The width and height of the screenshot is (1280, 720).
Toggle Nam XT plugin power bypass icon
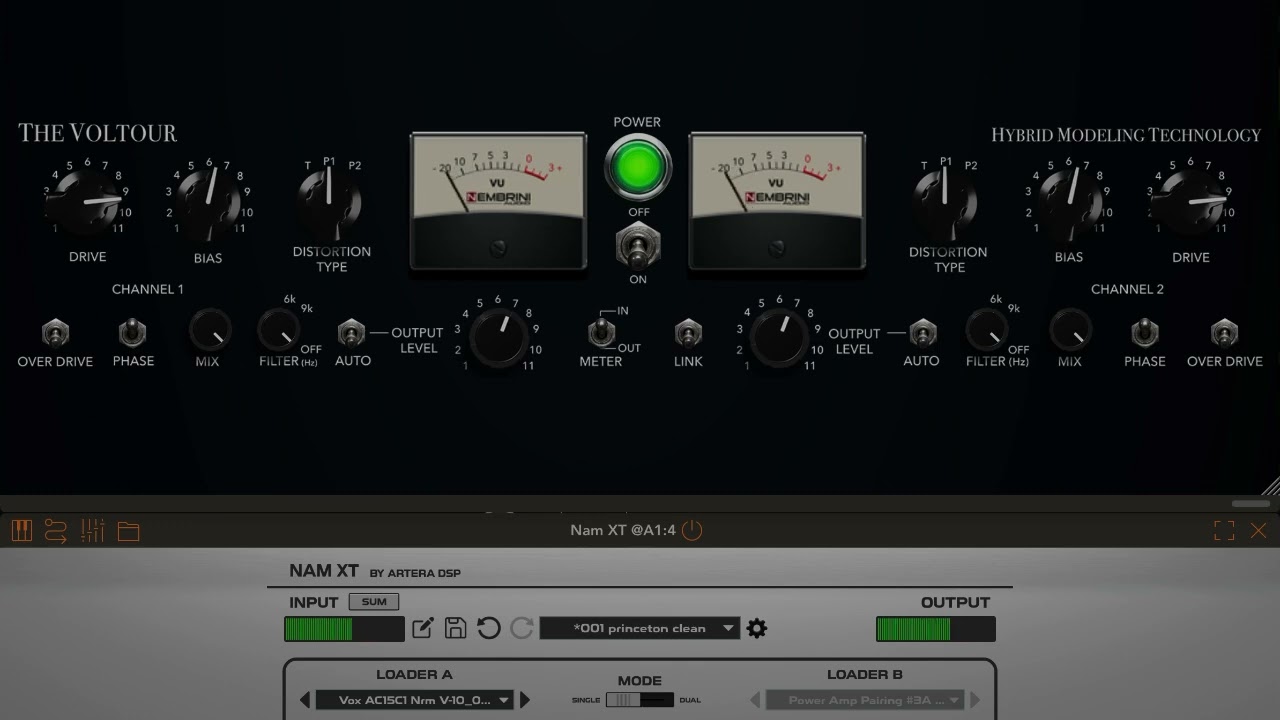692,530
